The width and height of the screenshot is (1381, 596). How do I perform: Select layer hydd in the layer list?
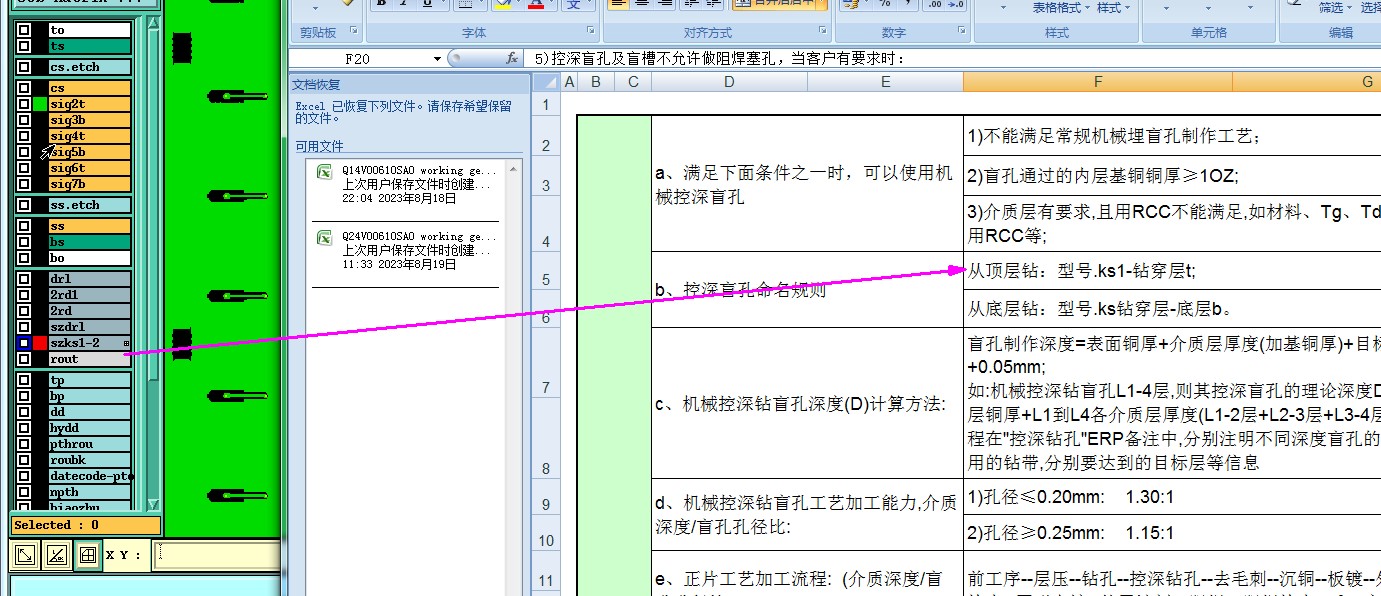tap(90, 428)
